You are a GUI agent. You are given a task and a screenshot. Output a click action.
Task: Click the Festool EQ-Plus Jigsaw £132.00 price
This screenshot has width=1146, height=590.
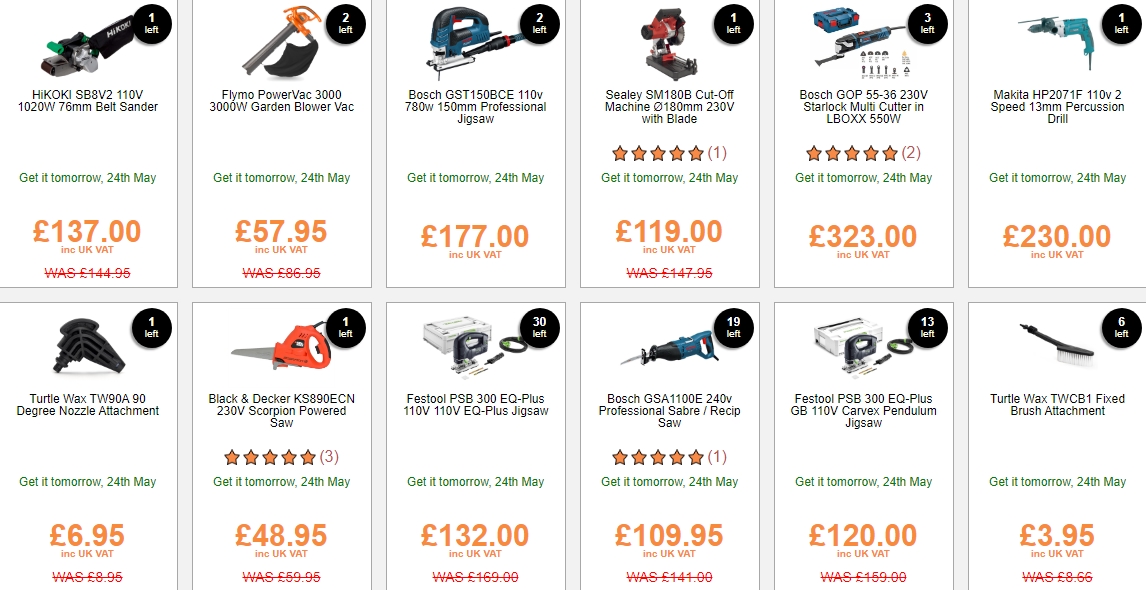click(475, 535)
